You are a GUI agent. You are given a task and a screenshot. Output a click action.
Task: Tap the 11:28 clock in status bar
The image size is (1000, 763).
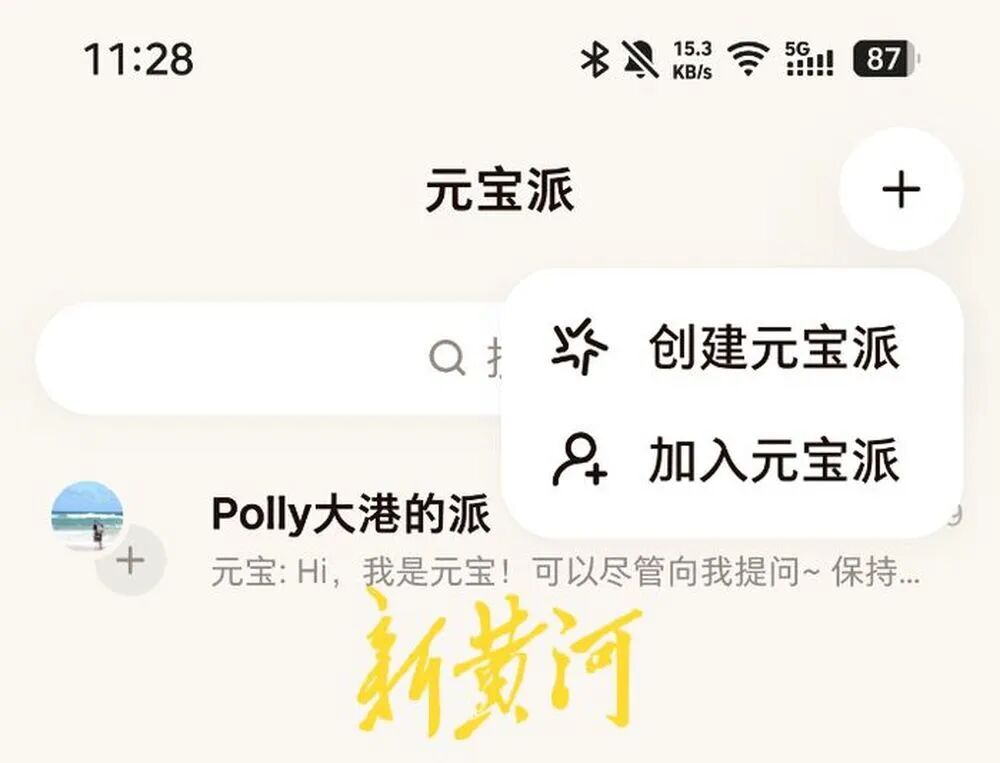pos(138,59)
